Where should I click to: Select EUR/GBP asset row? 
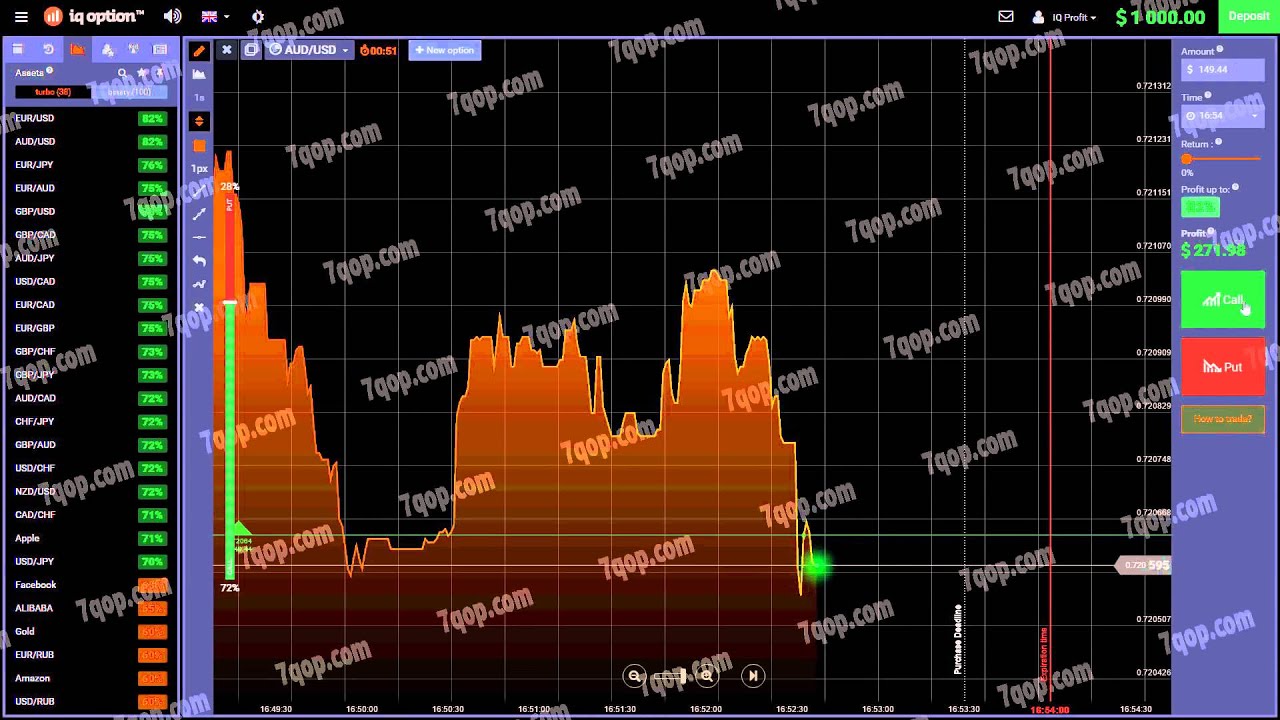click(x=90, y=328)
